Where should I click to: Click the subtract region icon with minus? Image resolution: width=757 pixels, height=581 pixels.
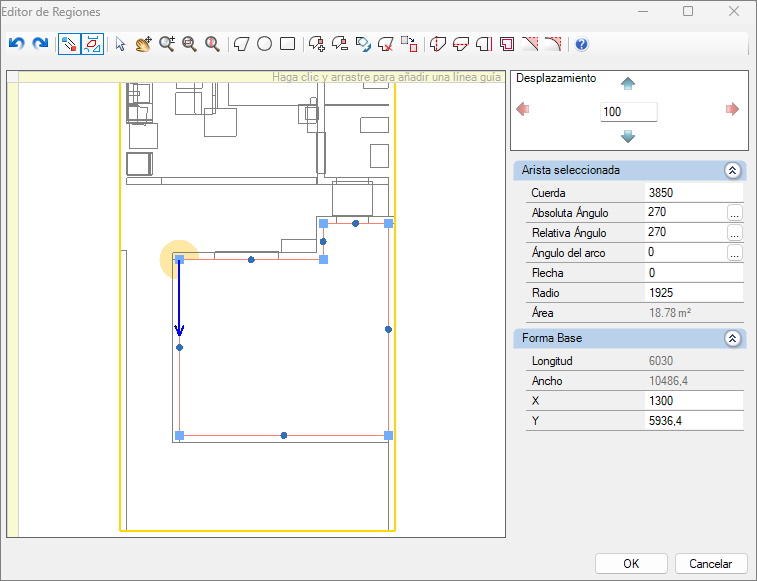(x=340, y=44)
